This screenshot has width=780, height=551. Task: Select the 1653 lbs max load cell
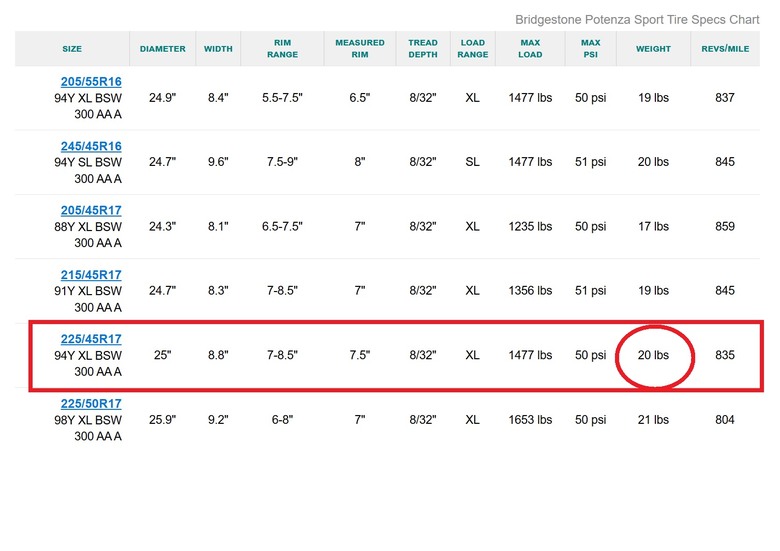pos(530,420)
